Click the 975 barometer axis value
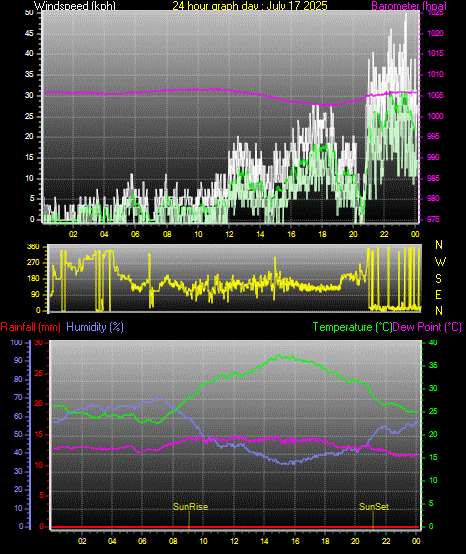Viewport: 466px width, 554px height. (x=433, y=219)
